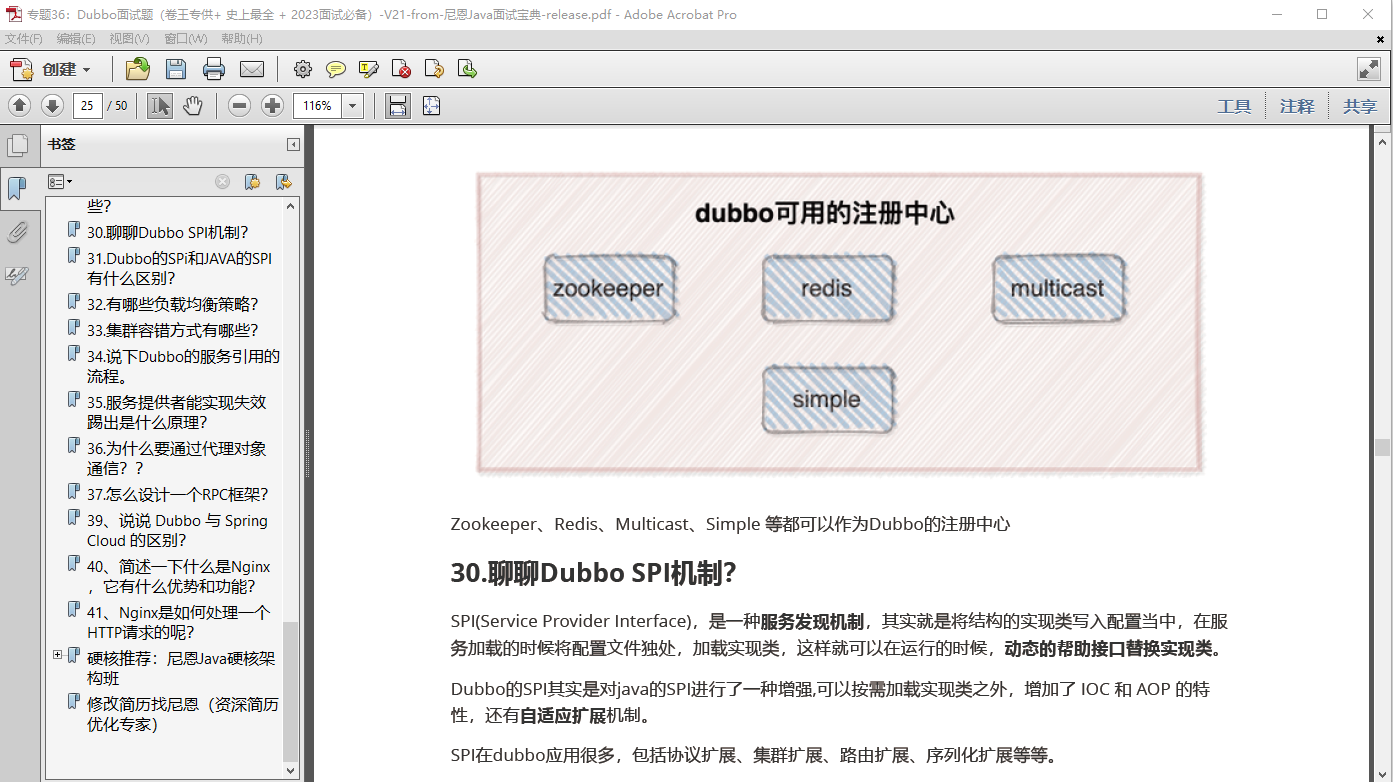1393x782 pixels.
Task: Show page thumbnails panel icon
Action: coord(17,146)
